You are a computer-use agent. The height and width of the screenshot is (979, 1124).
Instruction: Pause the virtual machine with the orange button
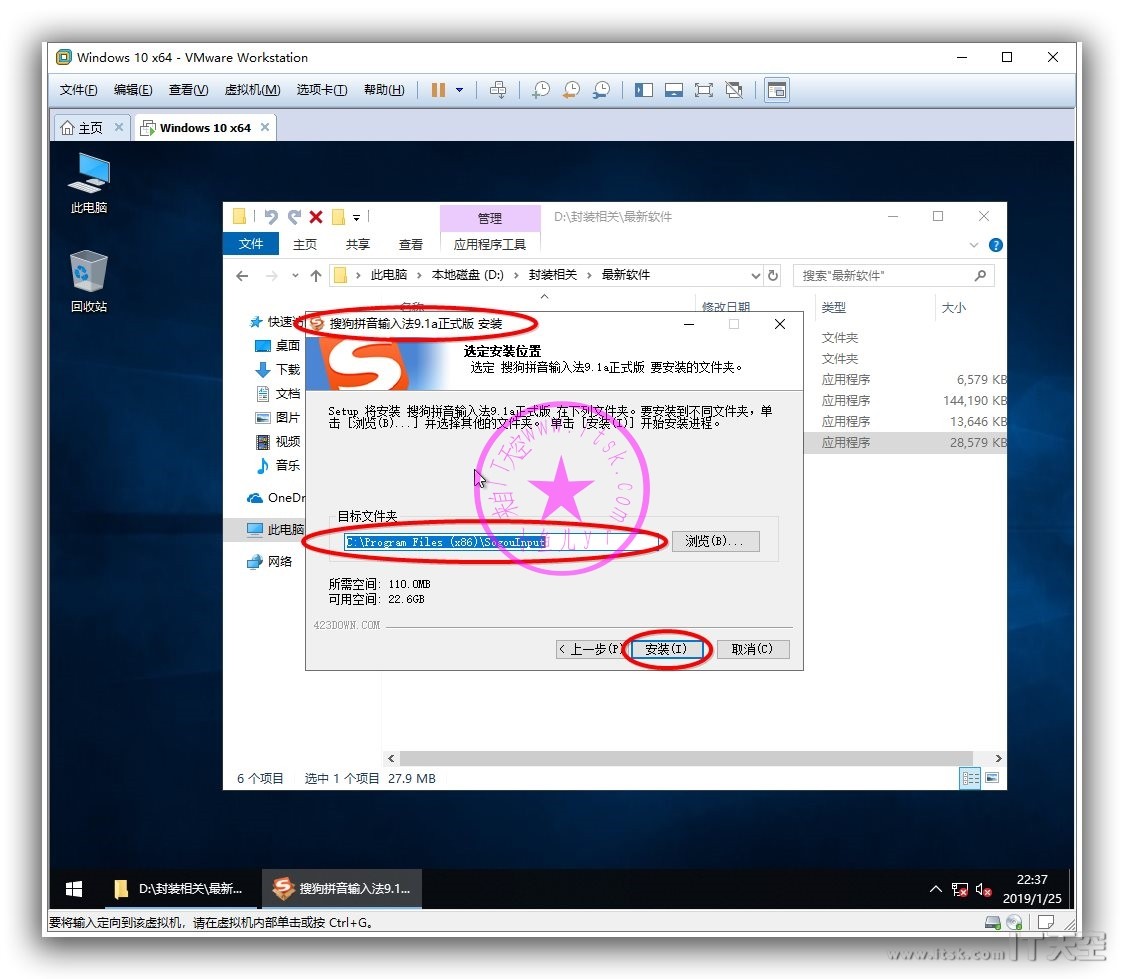point(438,90)
